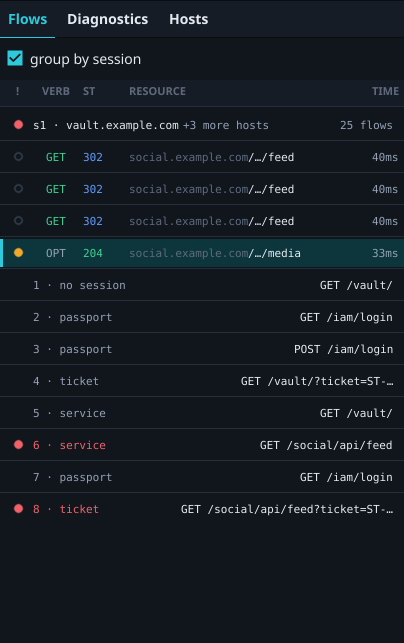Select step 4 ticket GET /vault/?ticket=ST
Image resolution: width=404 pixels, height=643 pixels.
(x=202, y=381)
